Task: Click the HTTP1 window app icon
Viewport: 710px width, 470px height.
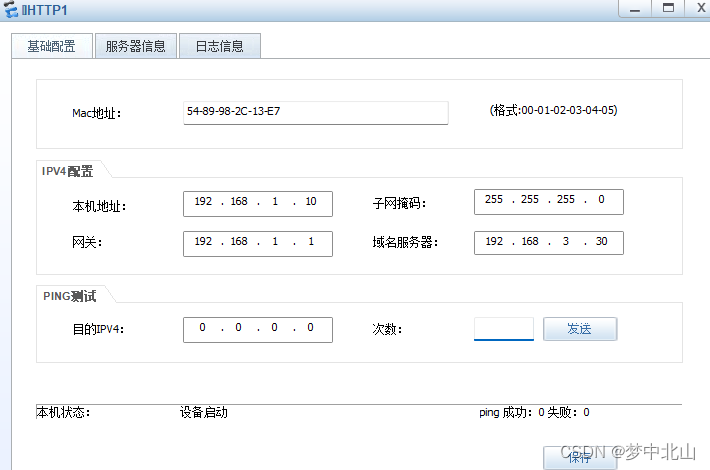Action: click(x=11, y=9)
